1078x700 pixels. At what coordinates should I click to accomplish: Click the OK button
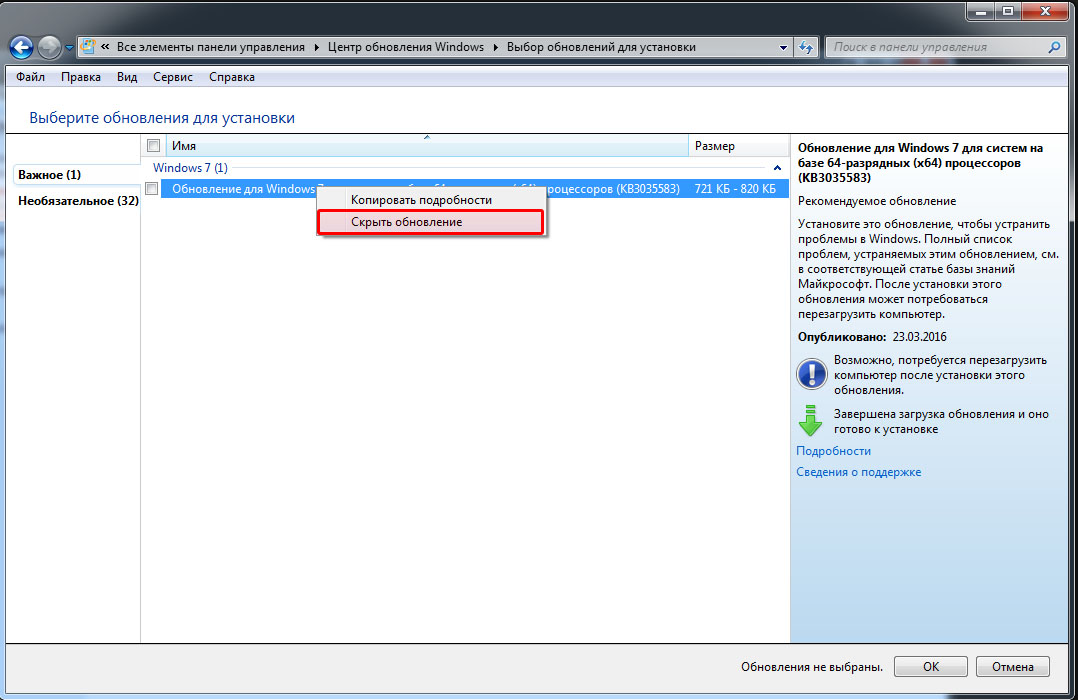click(930, 666)
